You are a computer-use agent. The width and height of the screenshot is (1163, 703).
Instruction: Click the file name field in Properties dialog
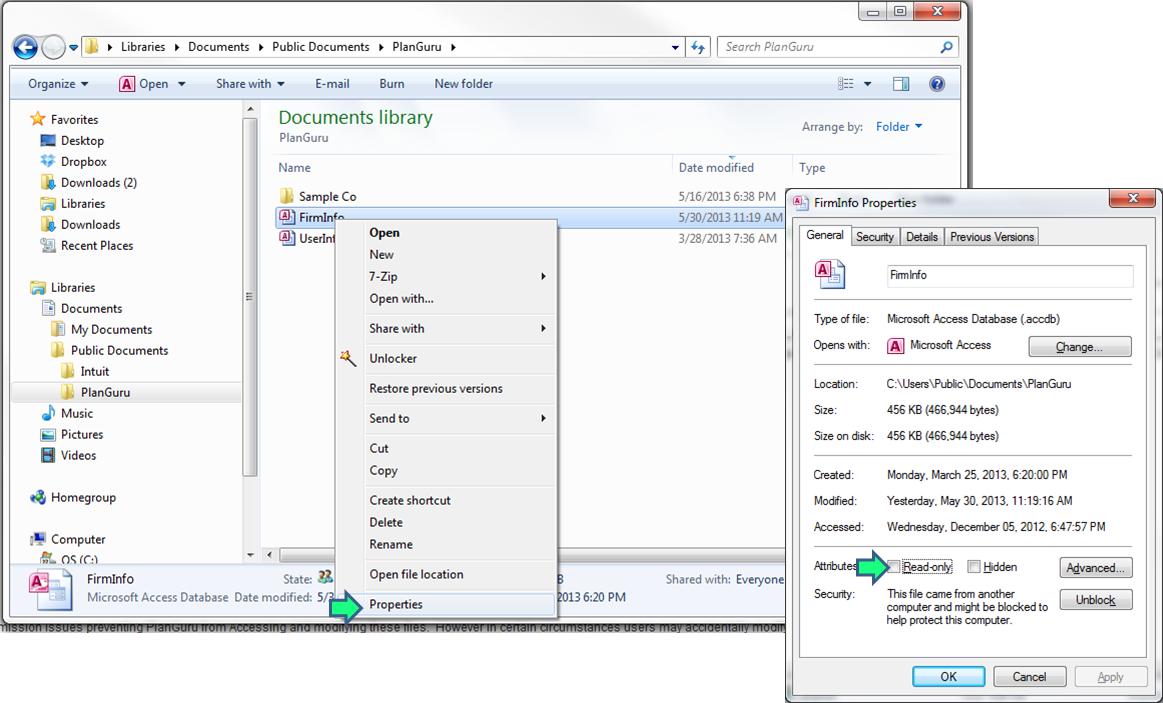coord(1010,275)
